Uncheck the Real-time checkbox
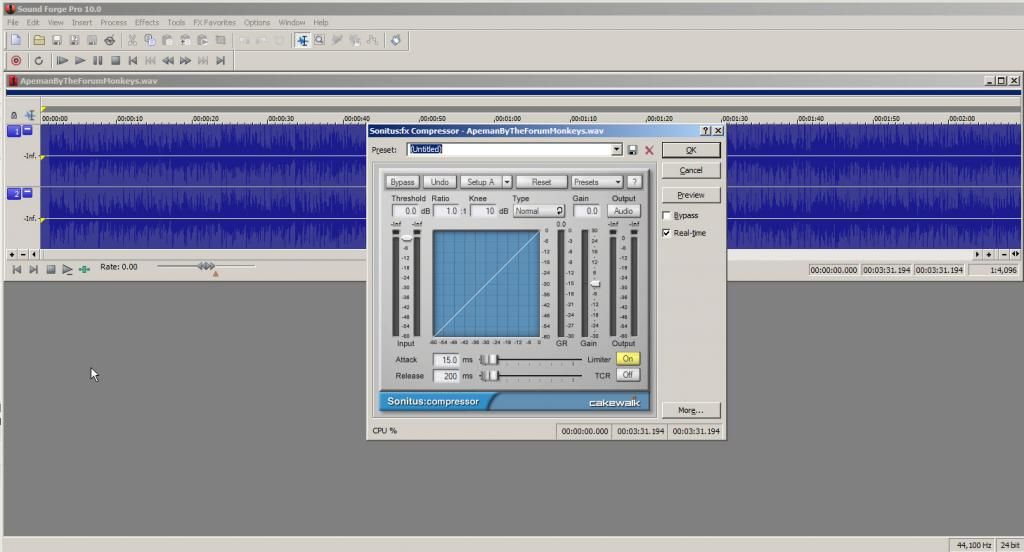Viewport: 1024px width, 552px height. pyautogui.click(x=667, y=233)
